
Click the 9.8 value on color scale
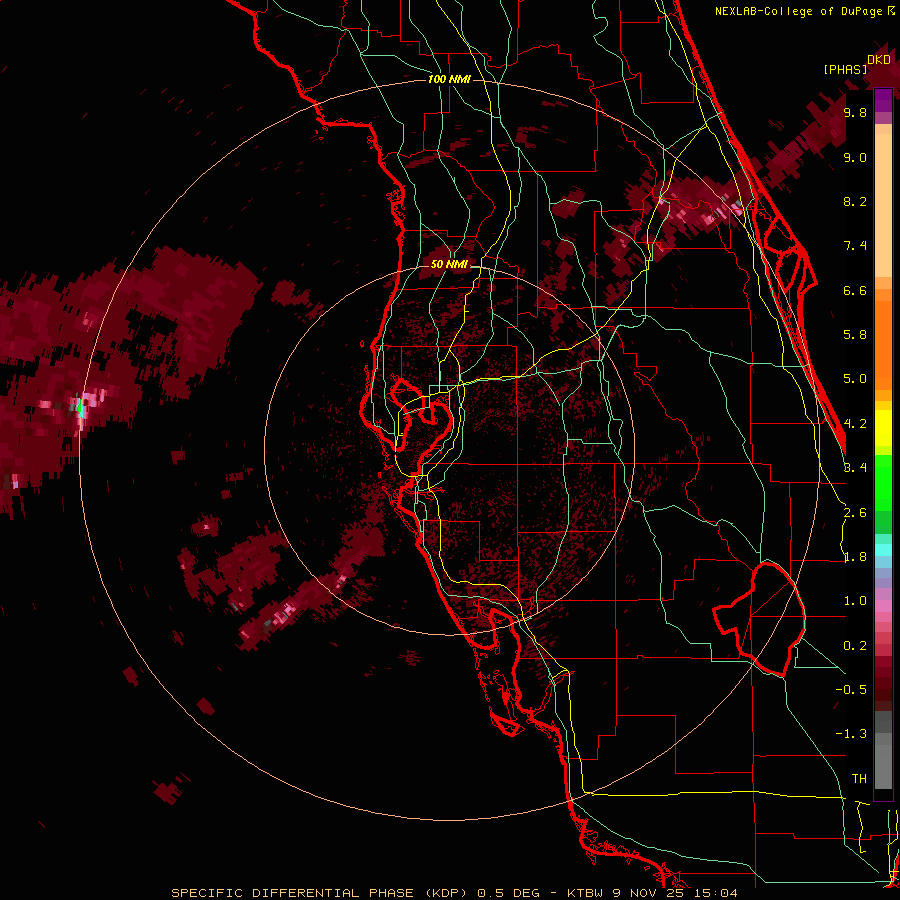[x=855, y=112]
